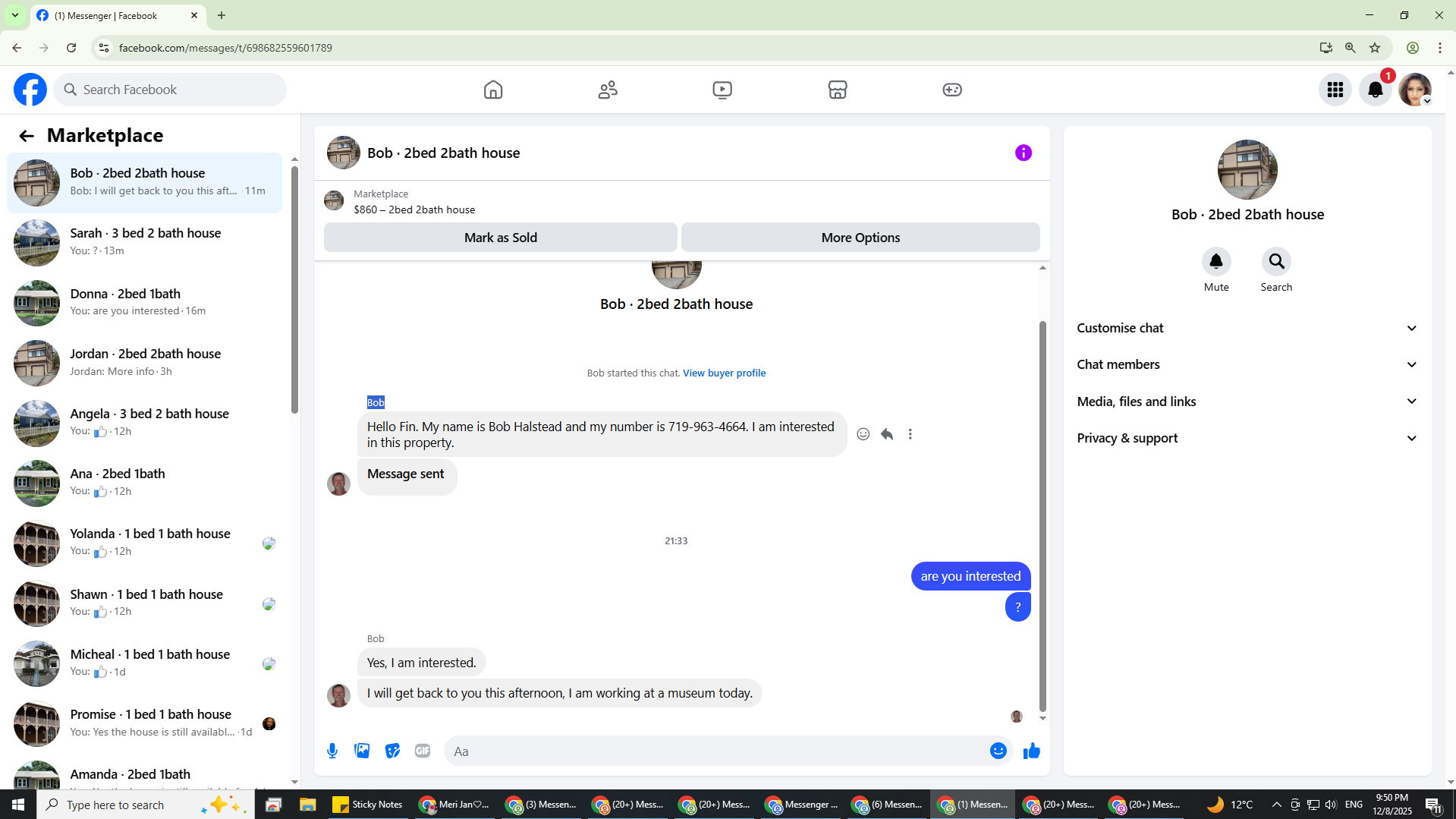Open Promise 1 bed 1 bath house chat
The width and height of the screenshot is (1456, 819).
click(144, 723)
